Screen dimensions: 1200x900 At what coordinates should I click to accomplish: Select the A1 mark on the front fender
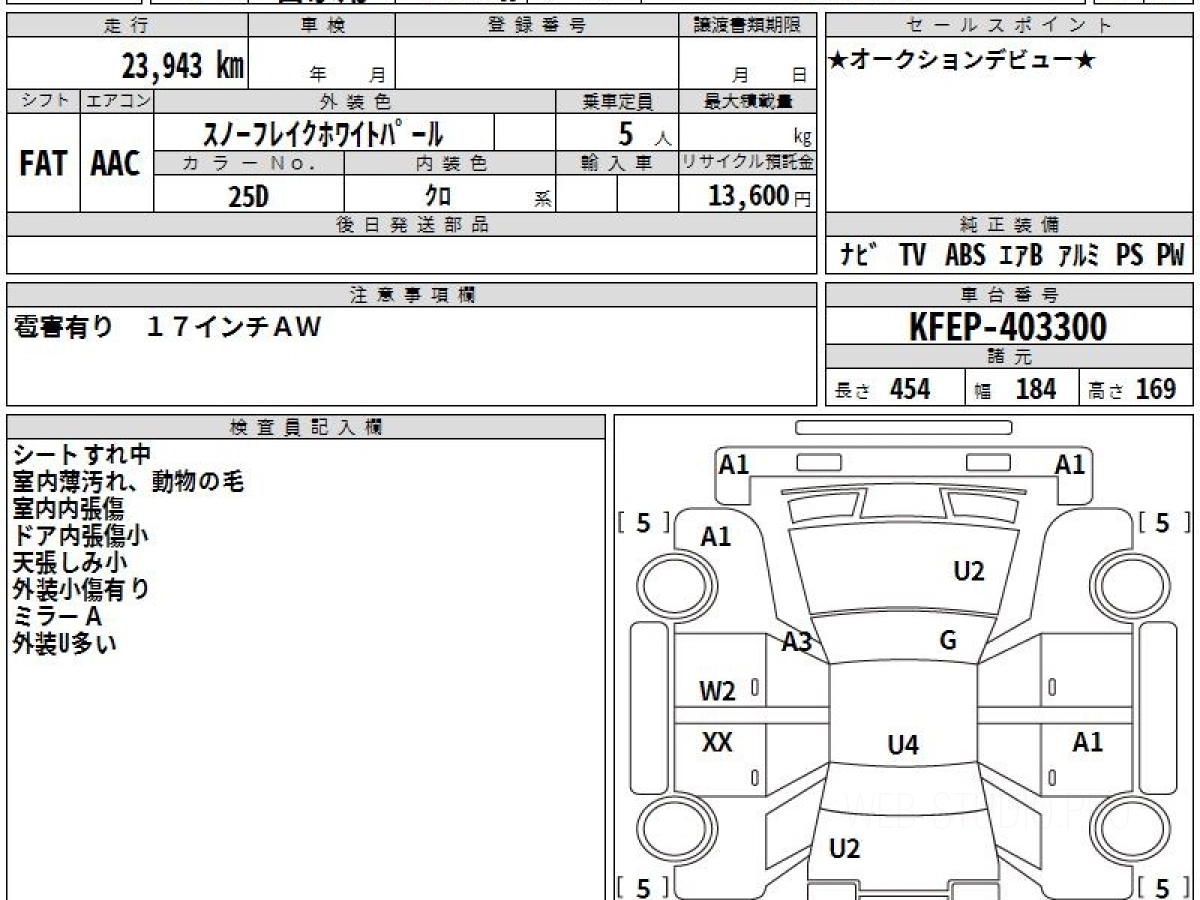click(x=716, y=537)
